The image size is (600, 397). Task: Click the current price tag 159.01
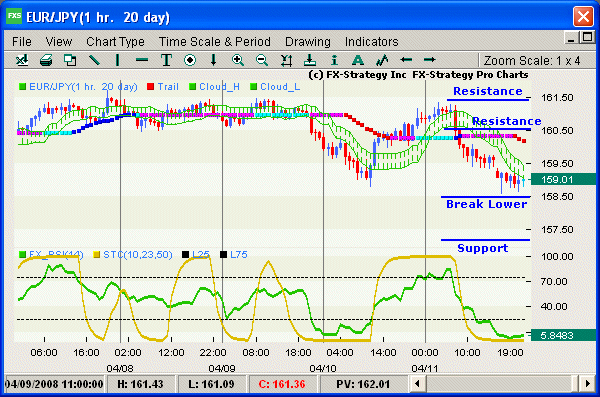point(563,180)
